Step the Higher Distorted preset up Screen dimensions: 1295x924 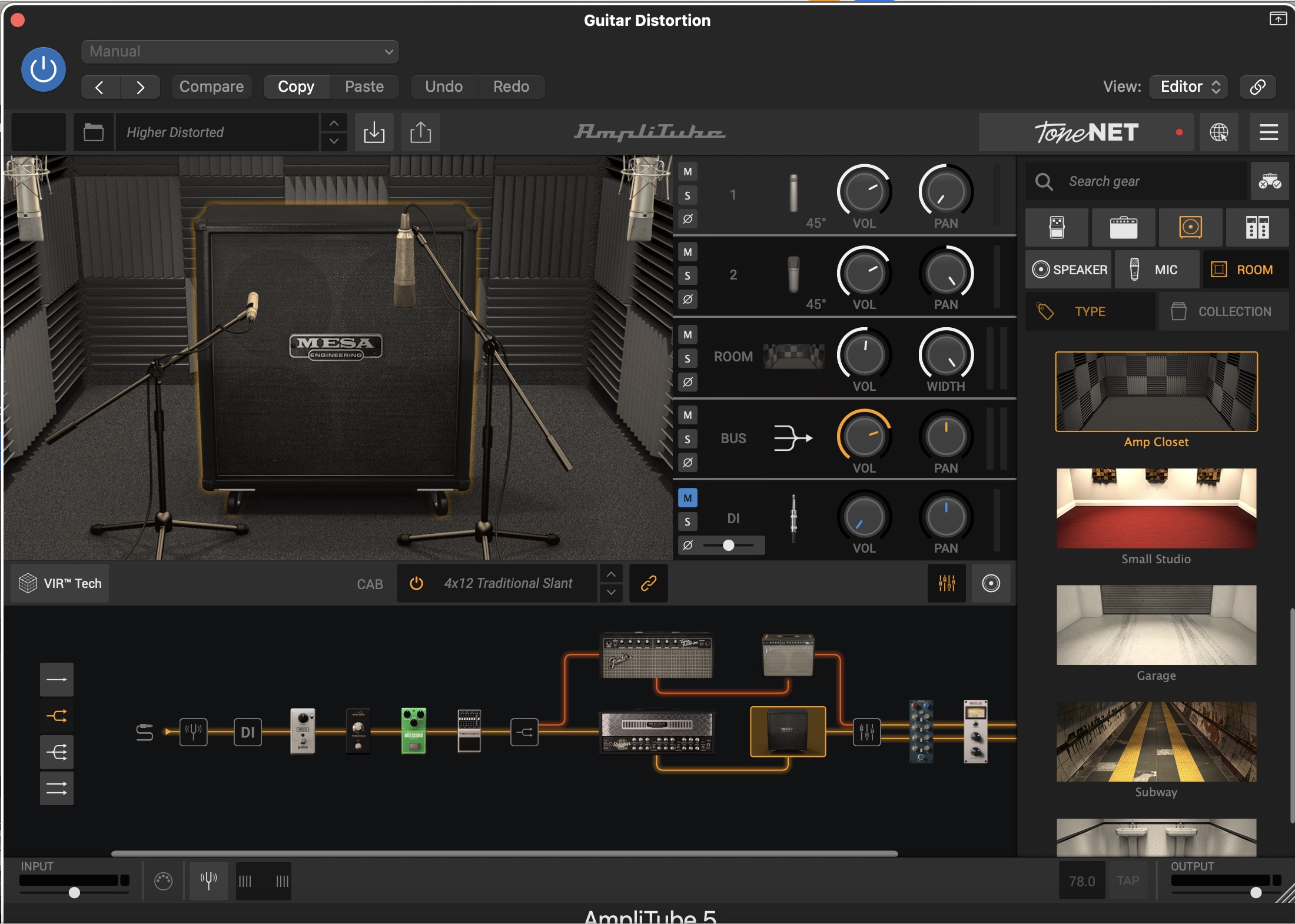[334, 123]
